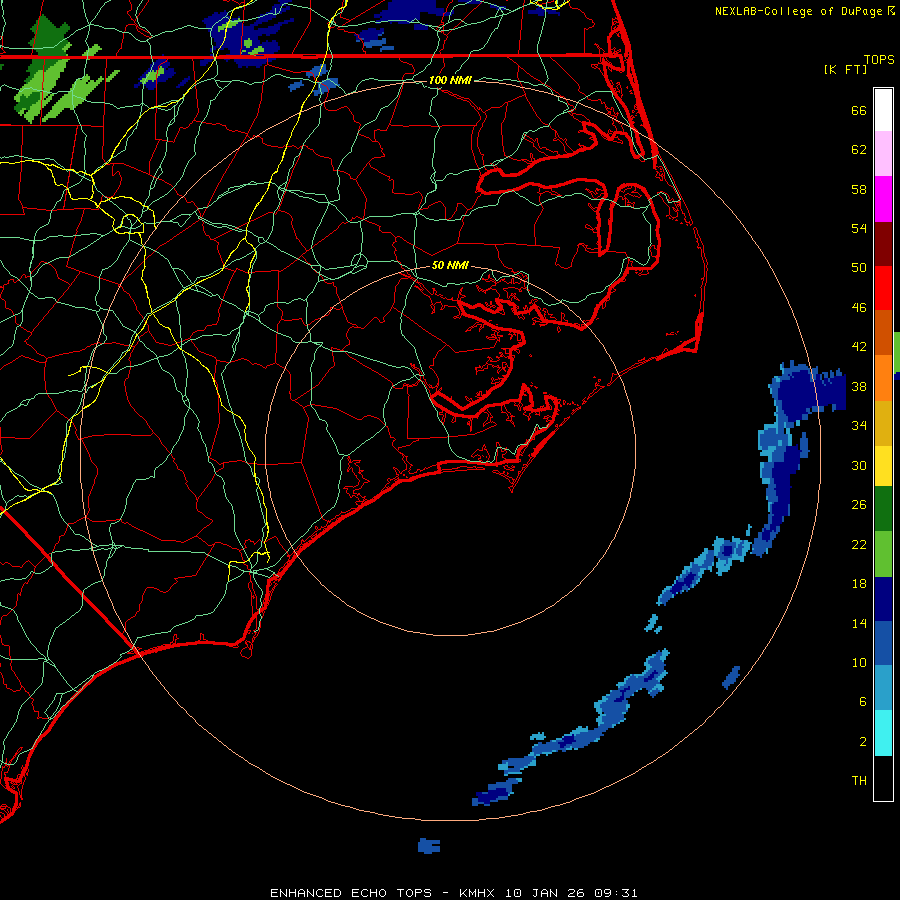The width and height of the screenshot is (900, 900).
Task: Click the 30 legend value
Action: pos(859,465)
